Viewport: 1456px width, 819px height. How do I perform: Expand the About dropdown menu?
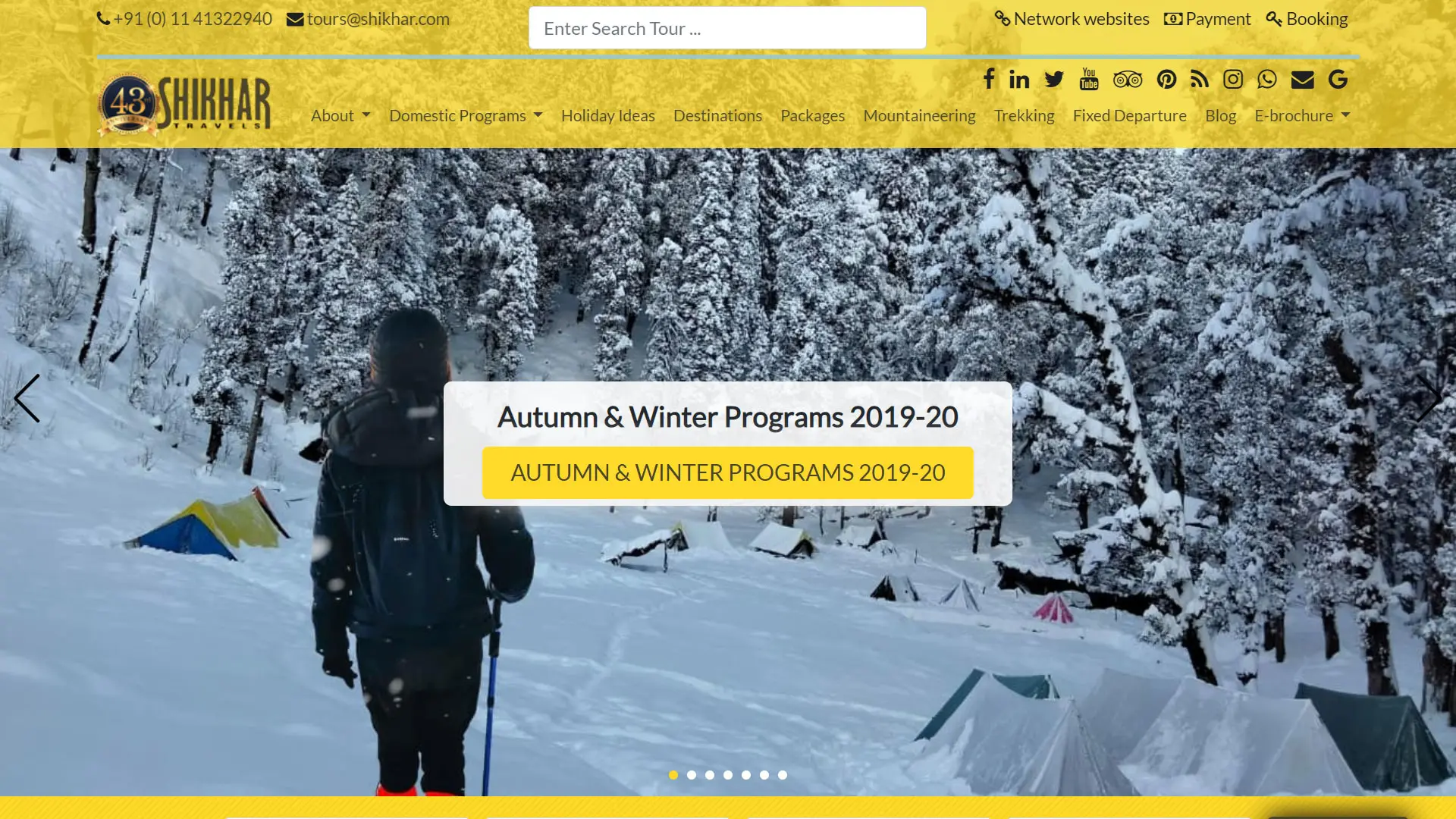click(340, 115)
